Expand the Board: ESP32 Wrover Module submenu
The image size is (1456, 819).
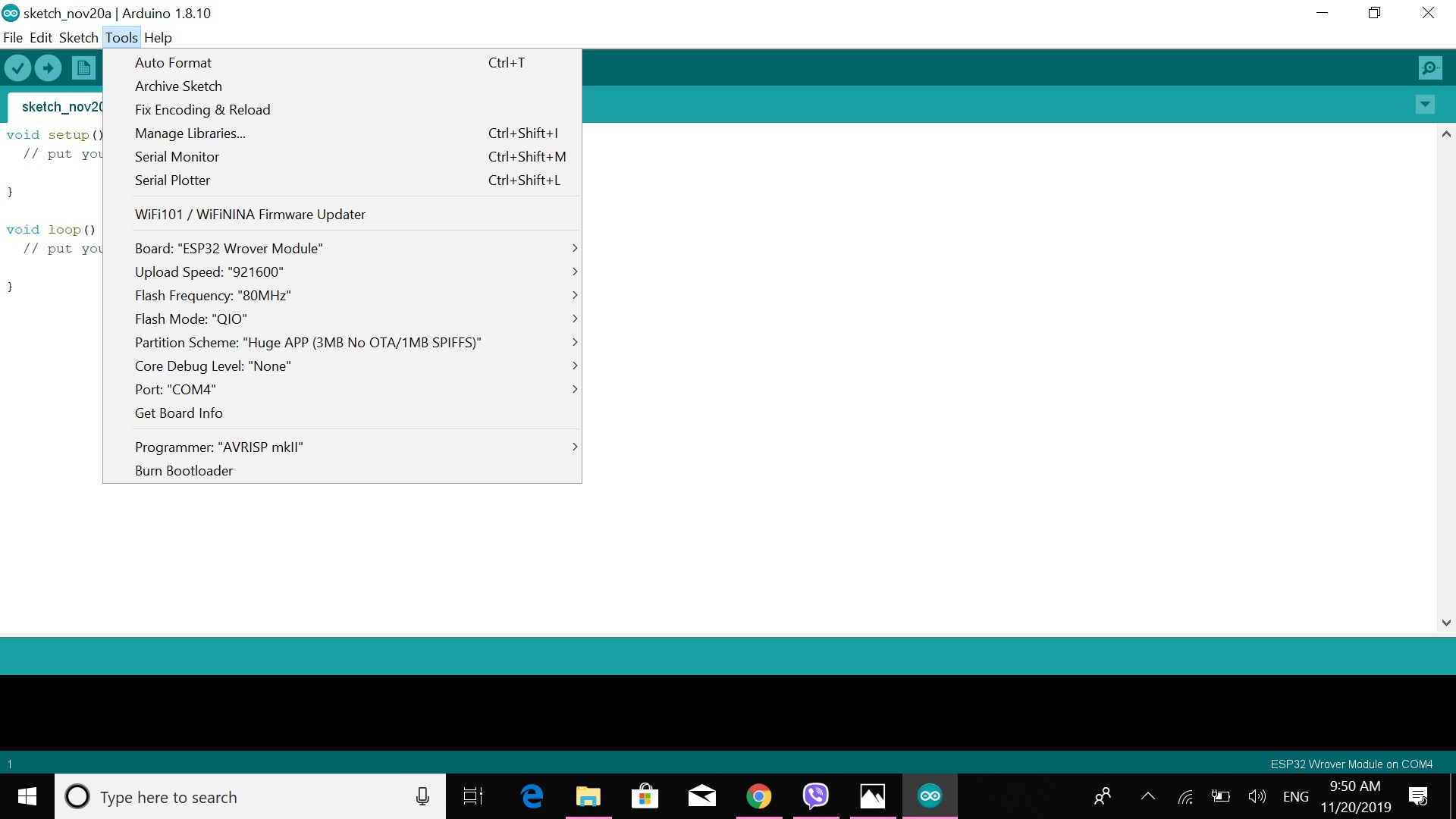[x=342, y=249]
